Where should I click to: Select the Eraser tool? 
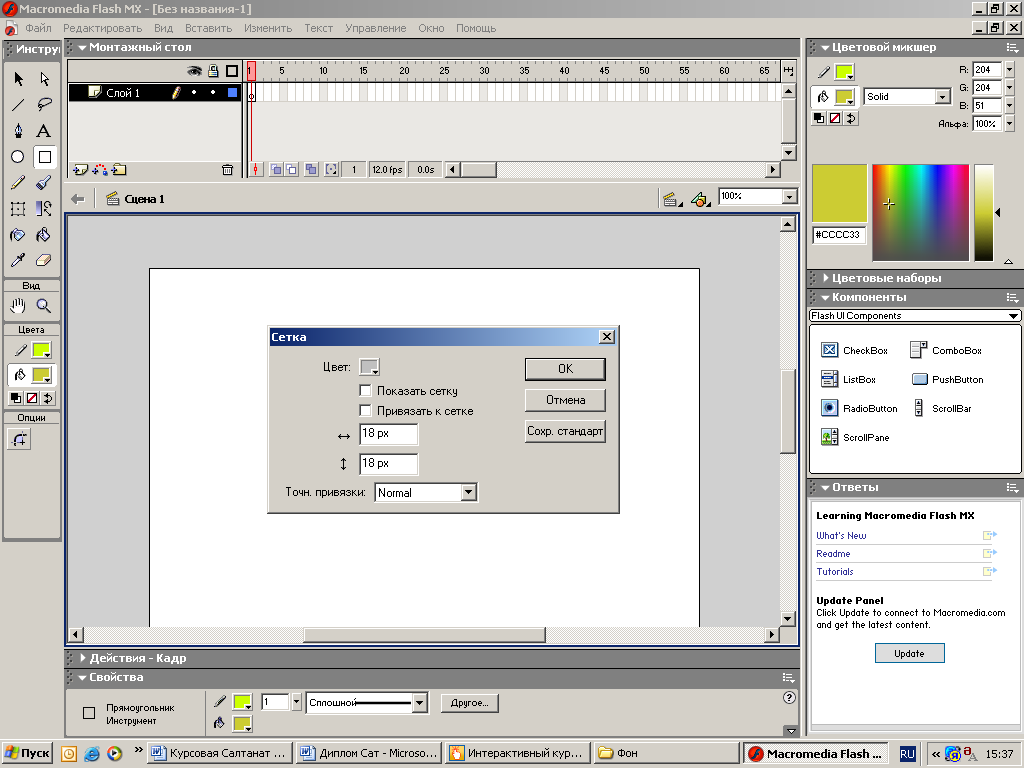tap(44, 261)
